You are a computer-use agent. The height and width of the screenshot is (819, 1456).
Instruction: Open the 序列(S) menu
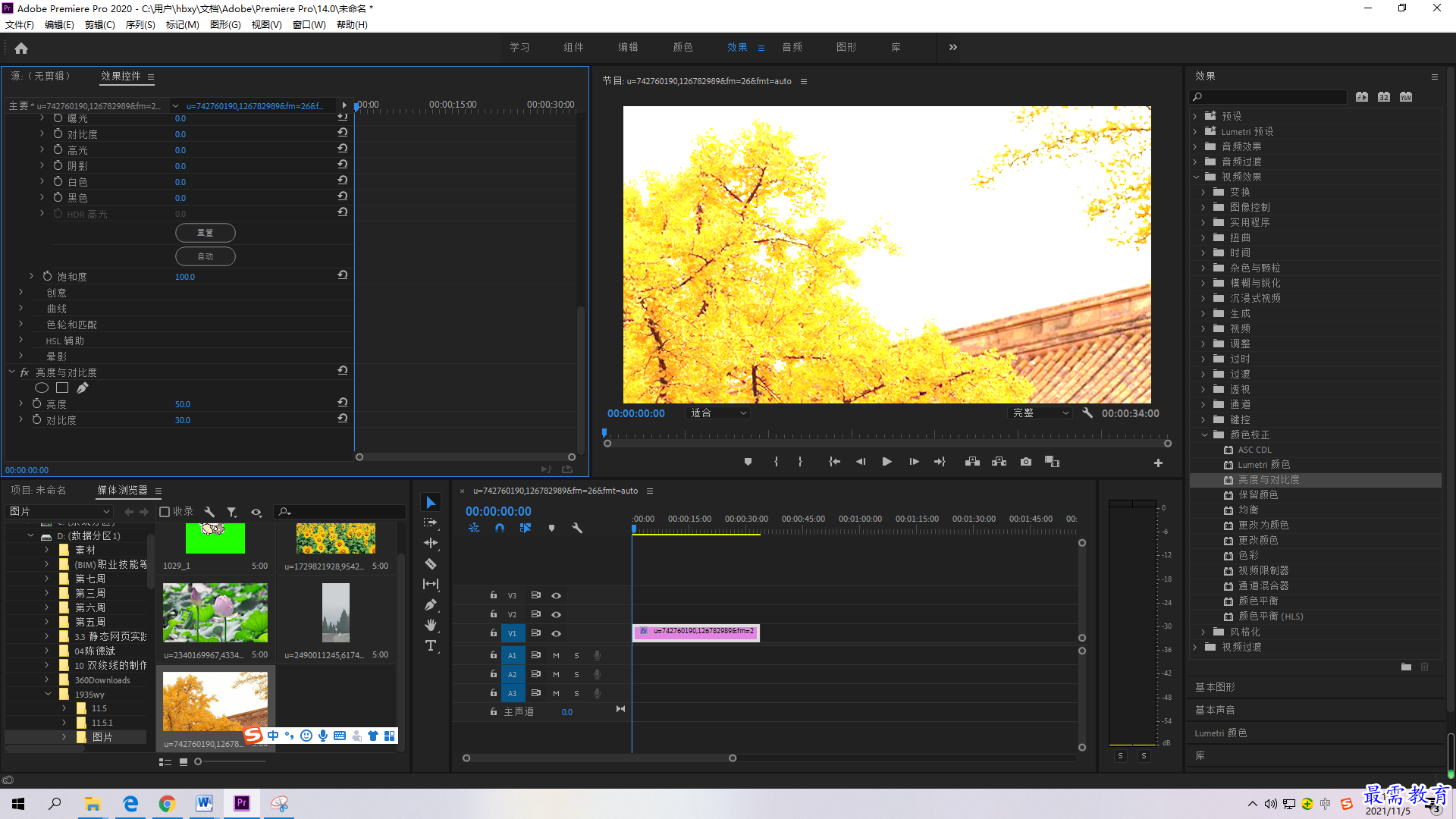pos(140,25)
